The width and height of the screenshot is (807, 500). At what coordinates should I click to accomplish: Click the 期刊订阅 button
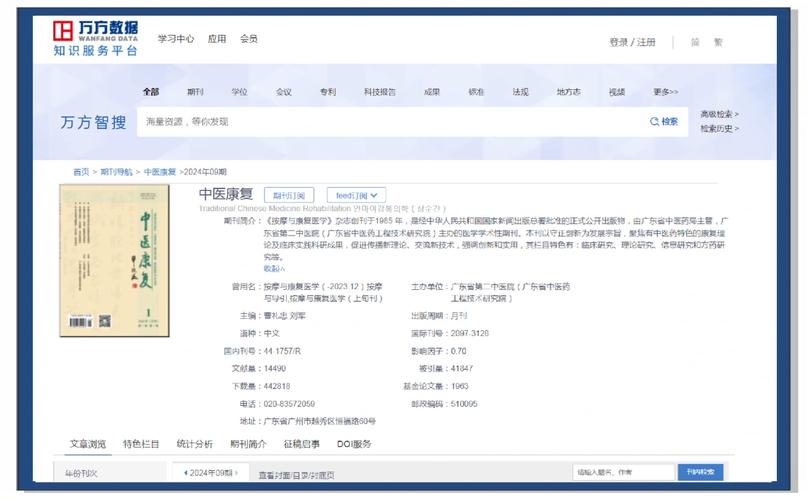point(289,196)
